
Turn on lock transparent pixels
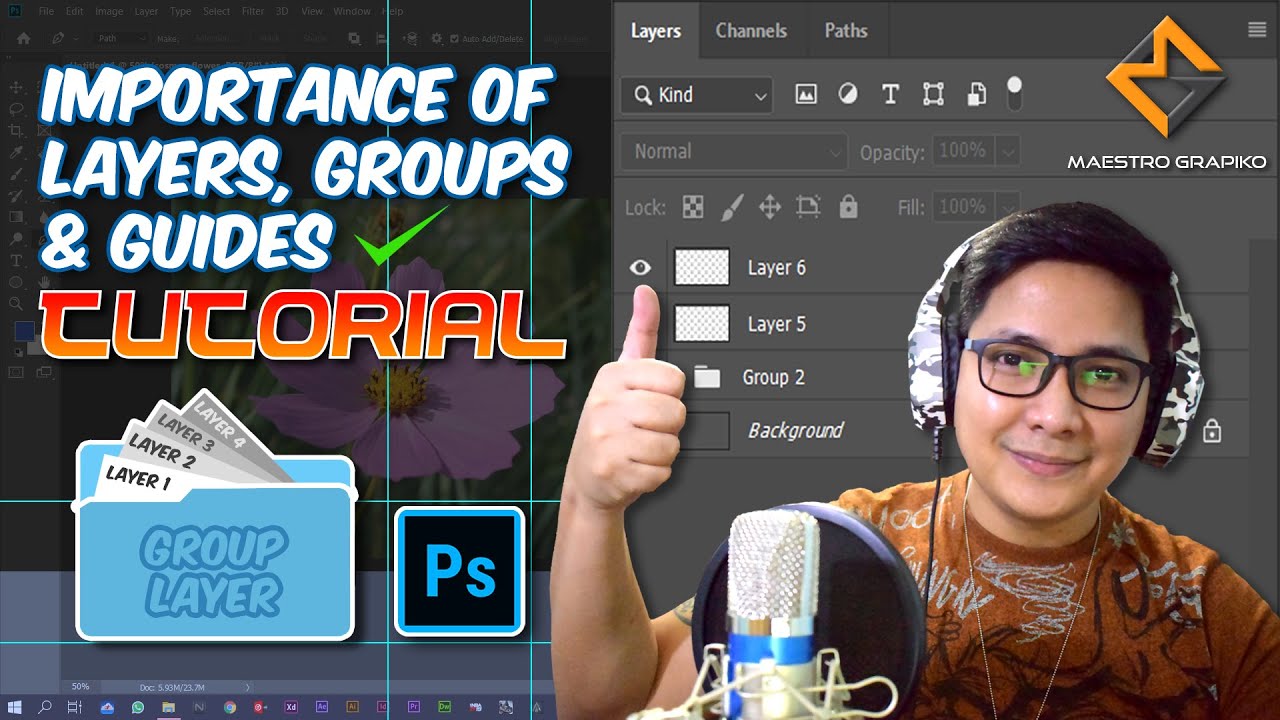click(x=692, y=207)
